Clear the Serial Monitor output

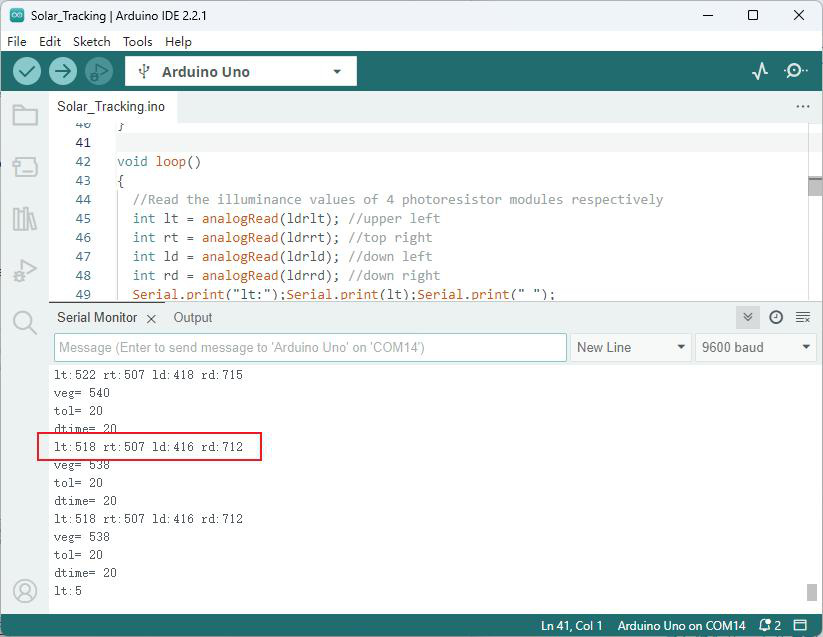click(x=803, y=317)
